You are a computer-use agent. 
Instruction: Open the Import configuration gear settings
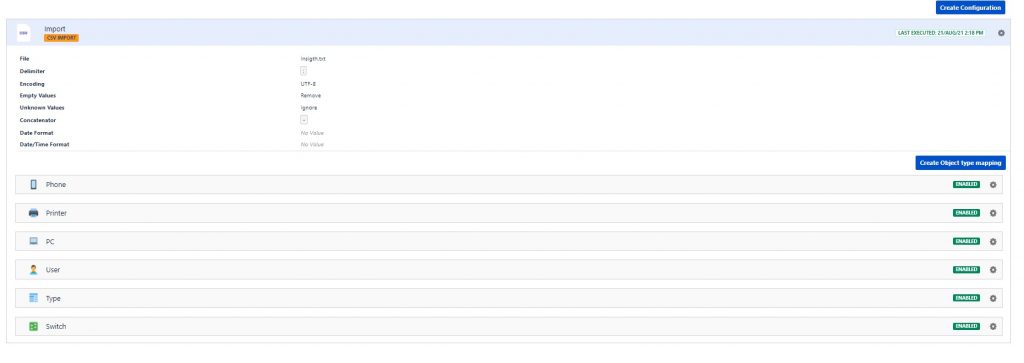point(1001,33)
